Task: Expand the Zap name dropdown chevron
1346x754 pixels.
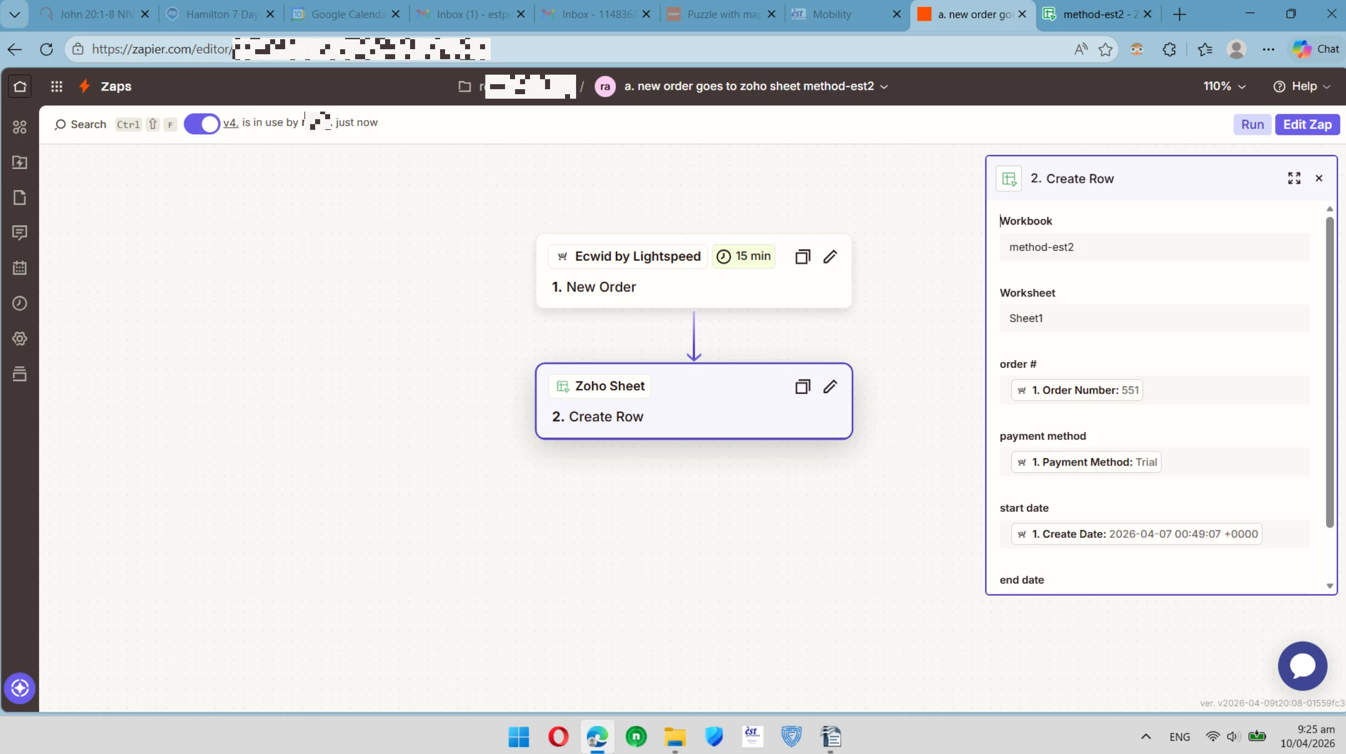Action: [884, 87]
